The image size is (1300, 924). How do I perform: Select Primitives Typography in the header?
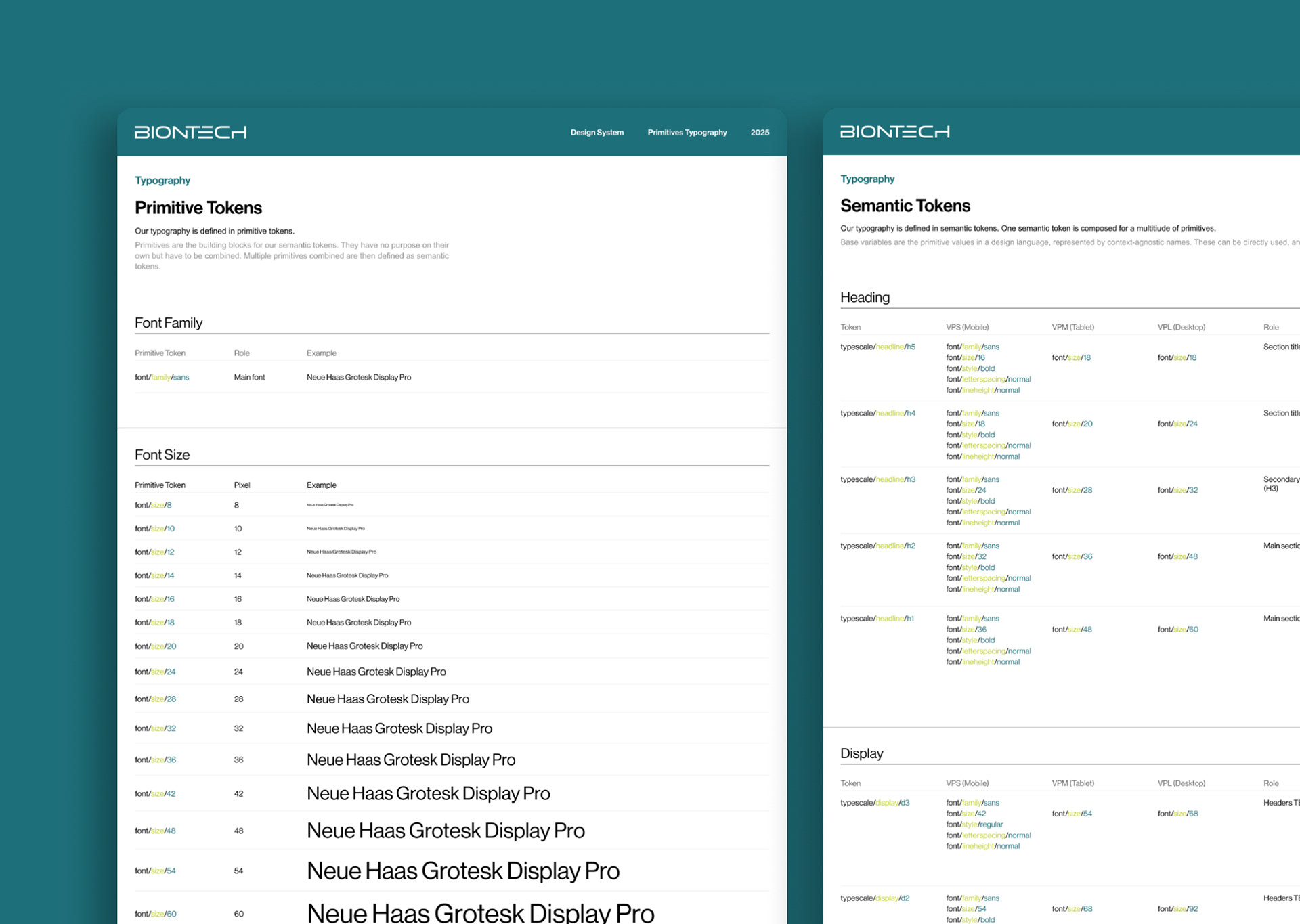click(687, 133)
